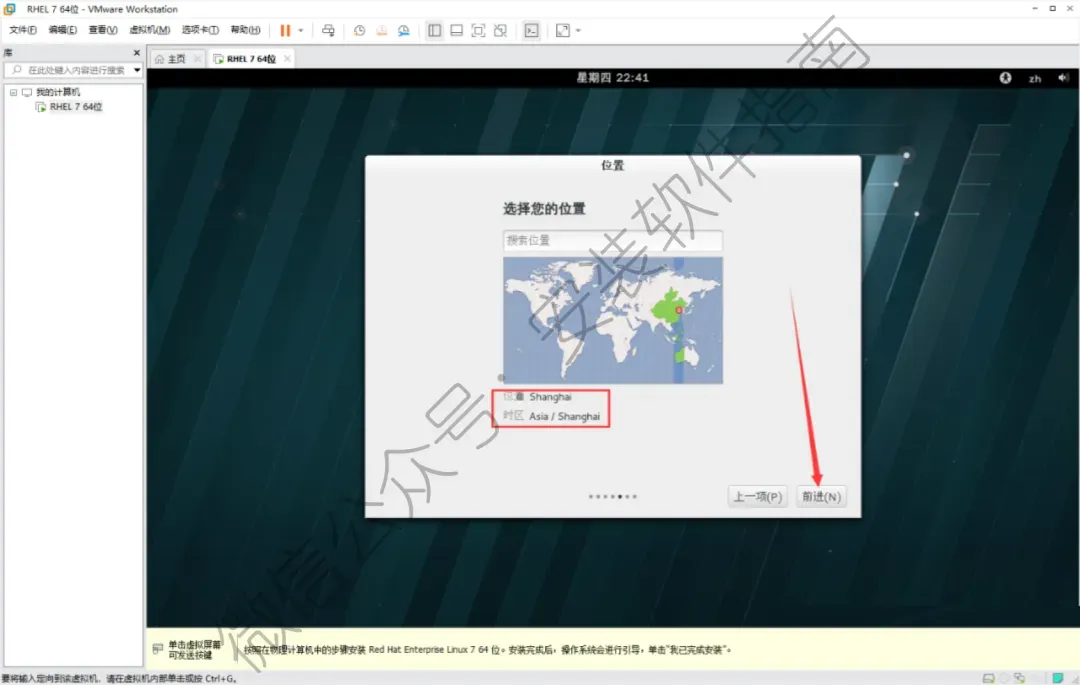1080x685 pixels.
Task: Enter full screen mode
Action: (x=478, y=30)
